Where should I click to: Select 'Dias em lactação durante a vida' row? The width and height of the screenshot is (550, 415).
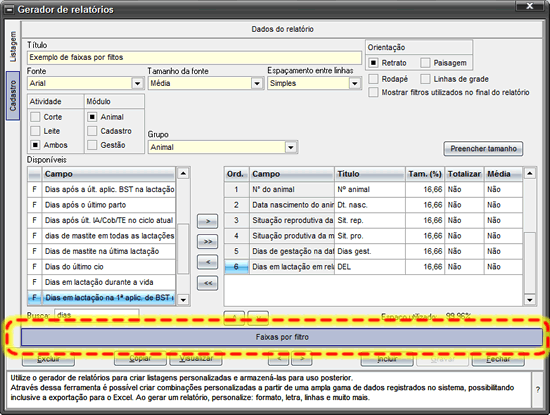[102, 282]
